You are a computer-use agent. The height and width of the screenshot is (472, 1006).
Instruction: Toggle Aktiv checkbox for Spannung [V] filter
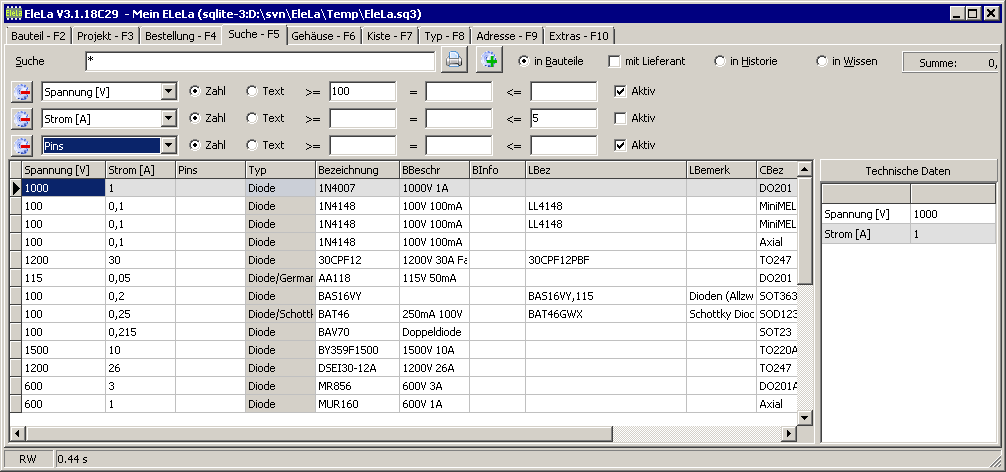(x=620, y=92)
